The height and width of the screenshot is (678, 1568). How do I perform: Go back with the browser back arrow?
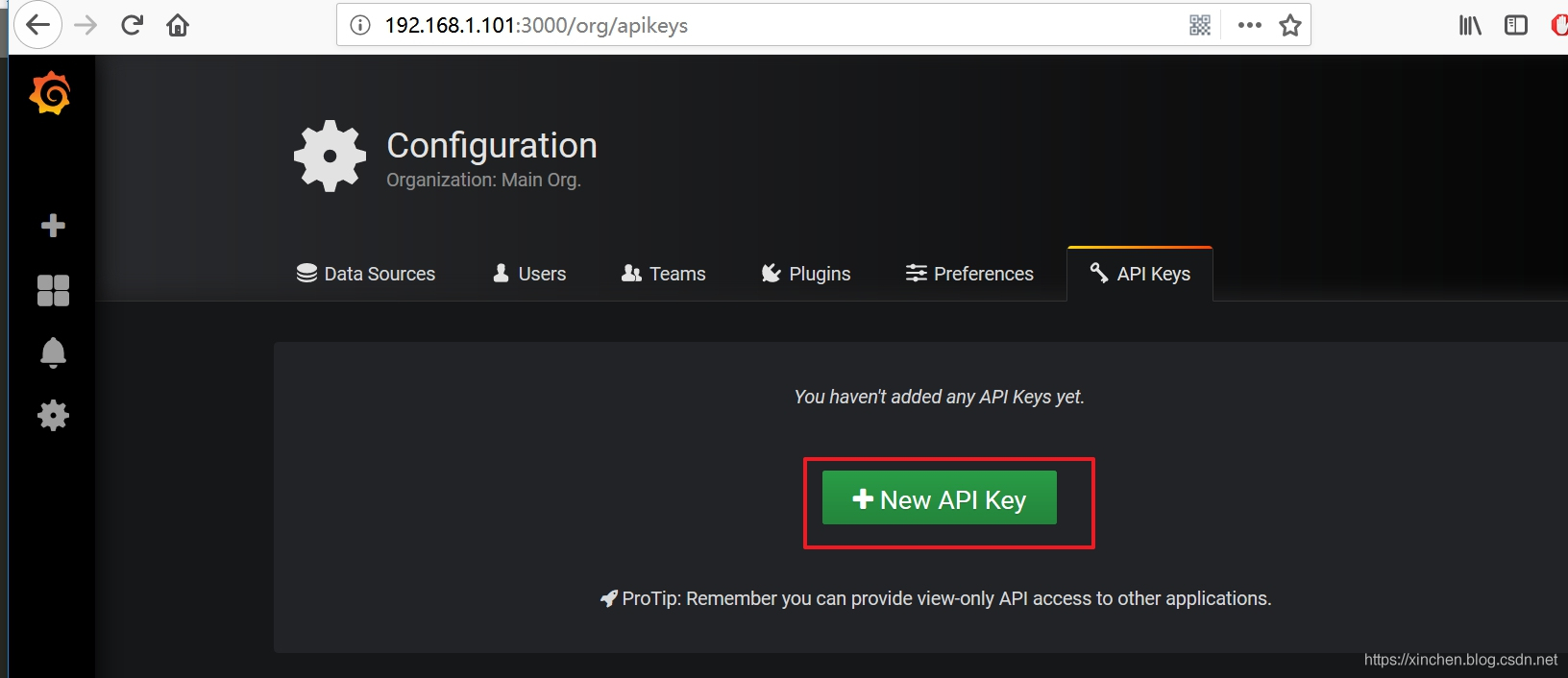pos(37,25)
